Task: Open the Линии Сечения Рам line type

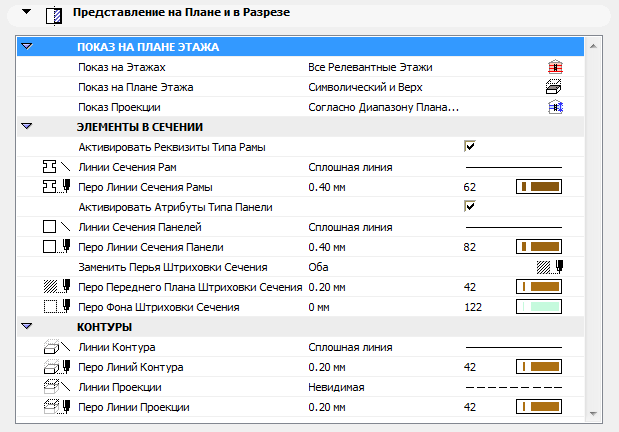Action: 350,167
